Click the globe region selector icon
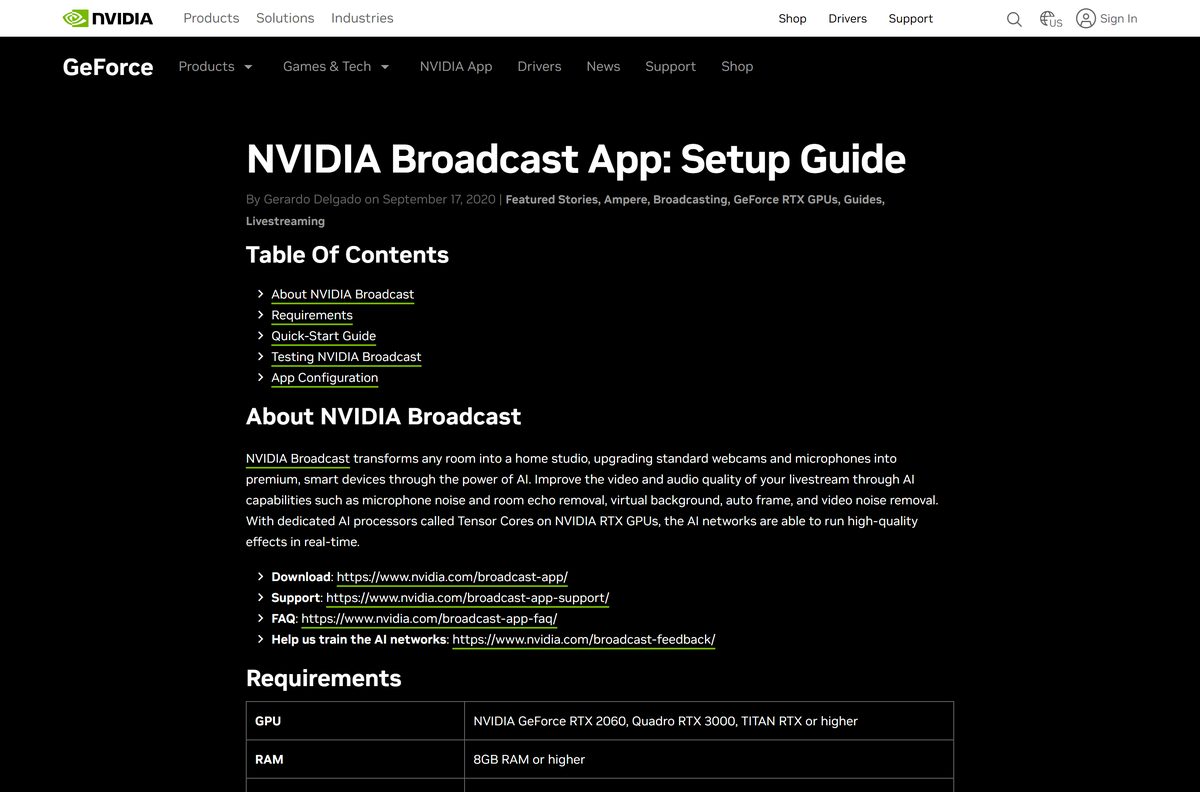 pos(1050,19)
